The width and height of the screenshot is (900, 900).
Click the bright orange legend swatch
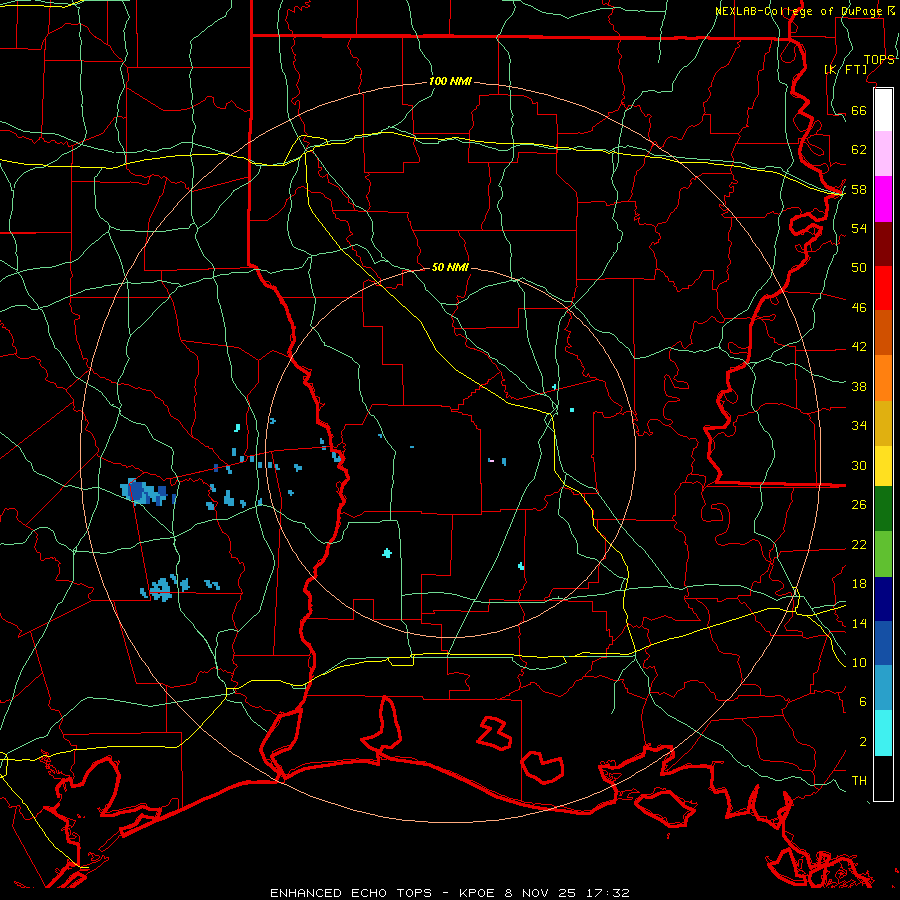coord(883,378)
